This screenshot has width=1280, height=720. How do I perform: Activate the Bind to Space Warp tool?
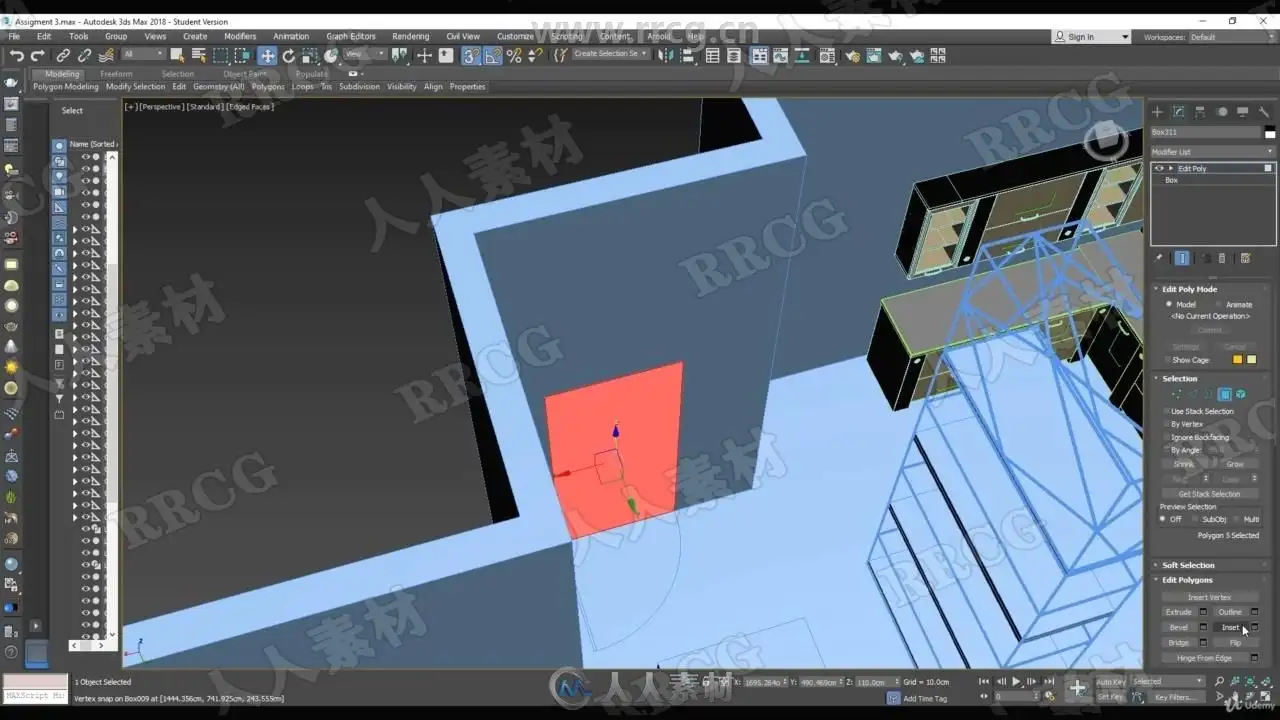point(106,56)
